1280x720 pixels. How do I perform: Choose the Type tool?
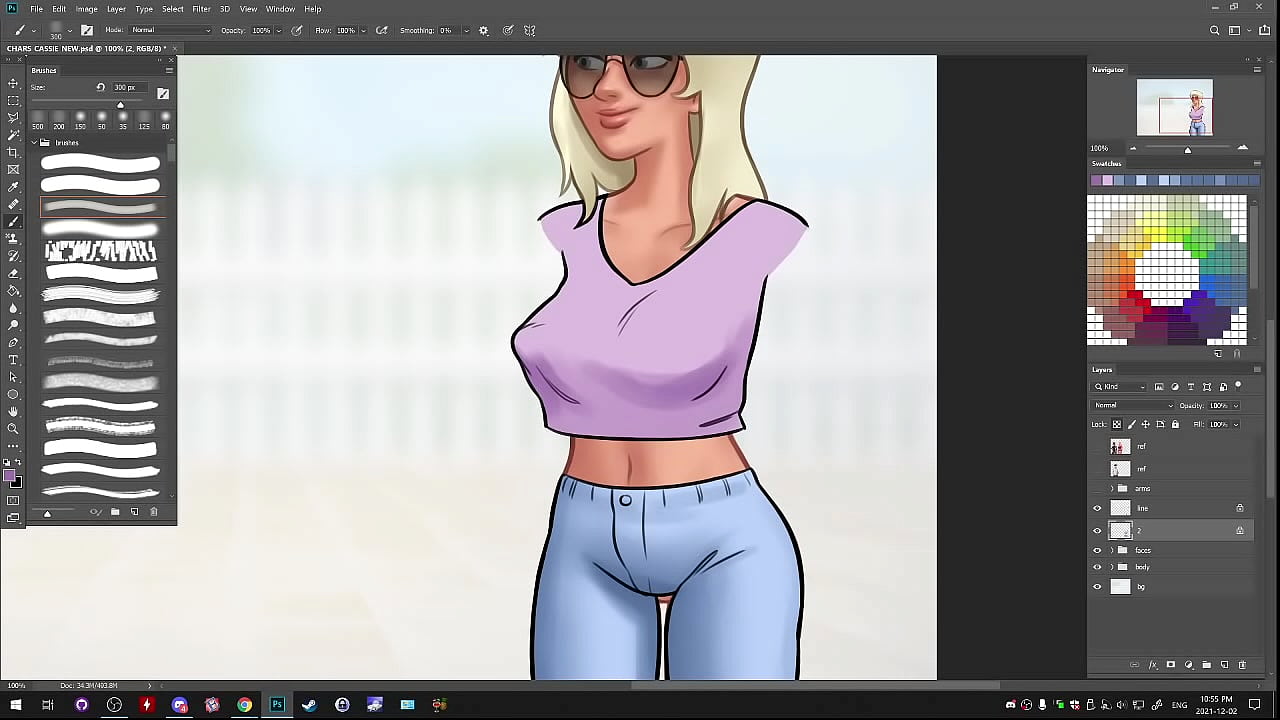click(13, 360)
